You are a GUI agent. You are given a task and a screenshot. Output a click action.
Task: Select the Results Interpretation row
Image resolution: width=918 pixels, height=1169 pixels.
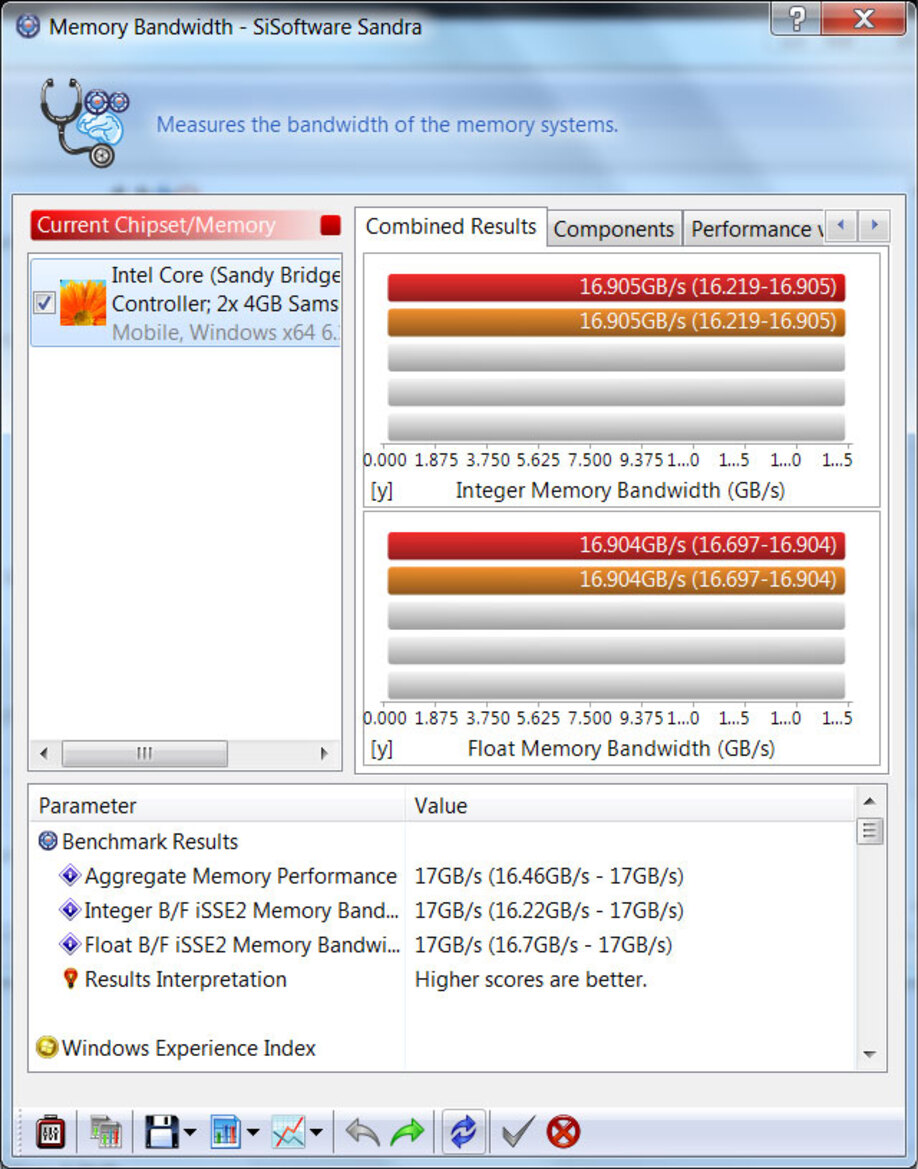443,979
